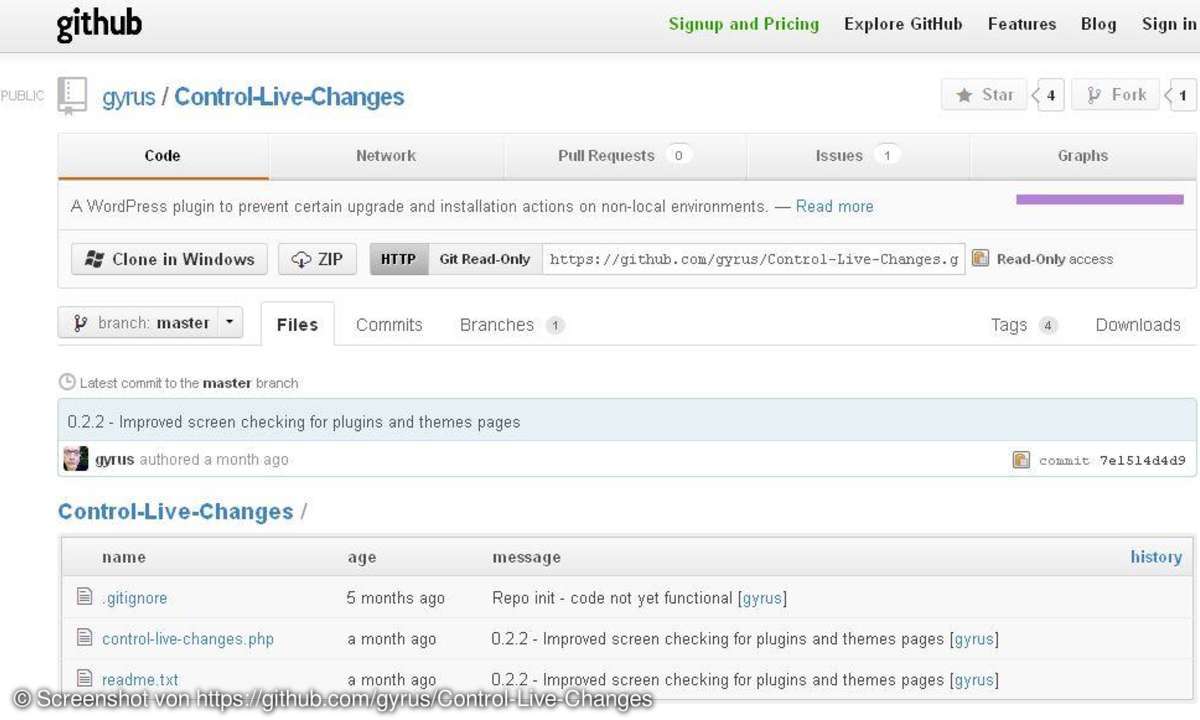Open Explore GitHub link

[x=903, y=24]
